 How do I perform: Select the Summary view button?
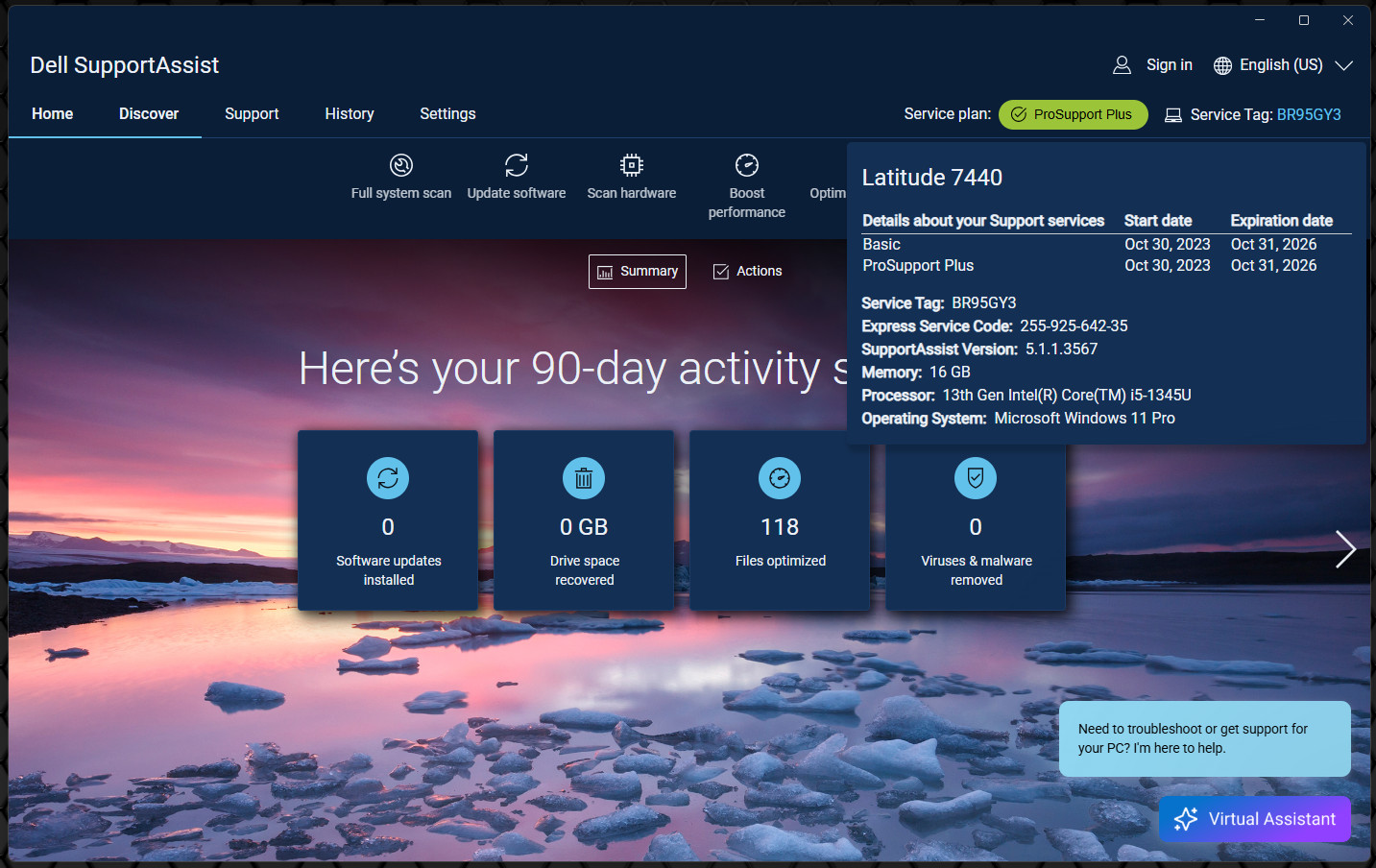click(x=638, y=272)
